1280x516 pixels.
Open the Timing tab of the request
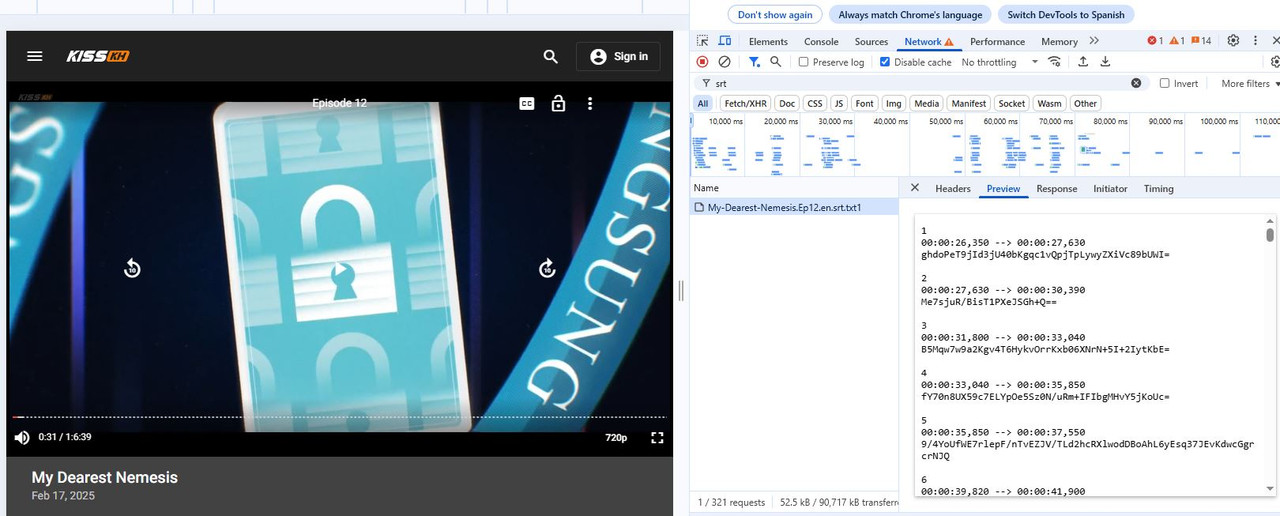click(x=1159, y=189)
